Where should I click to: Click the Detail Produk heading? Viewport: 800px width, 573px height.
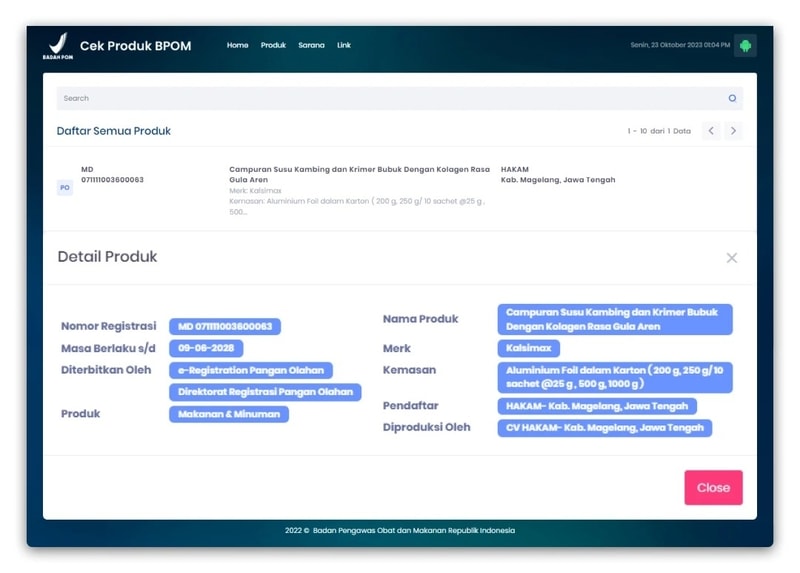pos(107,256)
